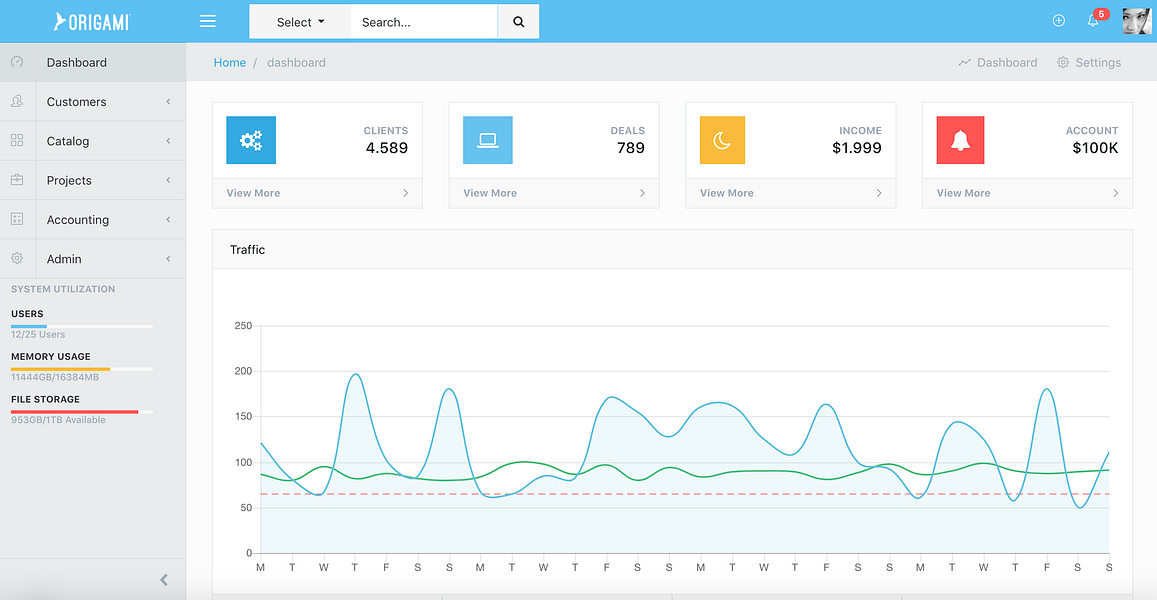This screenshot has width=1157, height=600.
Task: Expand the Customers sidebar menu
Action: click(92, 102)
